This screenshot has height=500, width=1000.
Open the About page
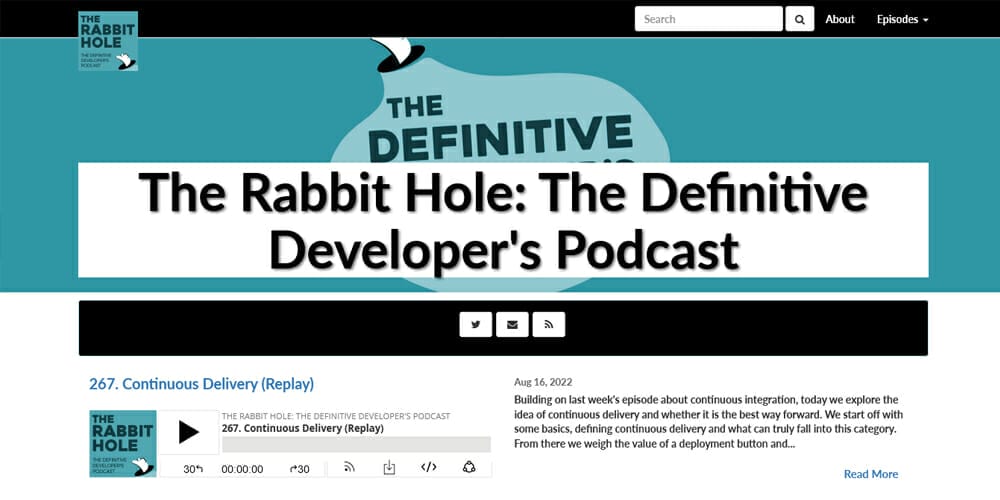click(x=839, y=19)
